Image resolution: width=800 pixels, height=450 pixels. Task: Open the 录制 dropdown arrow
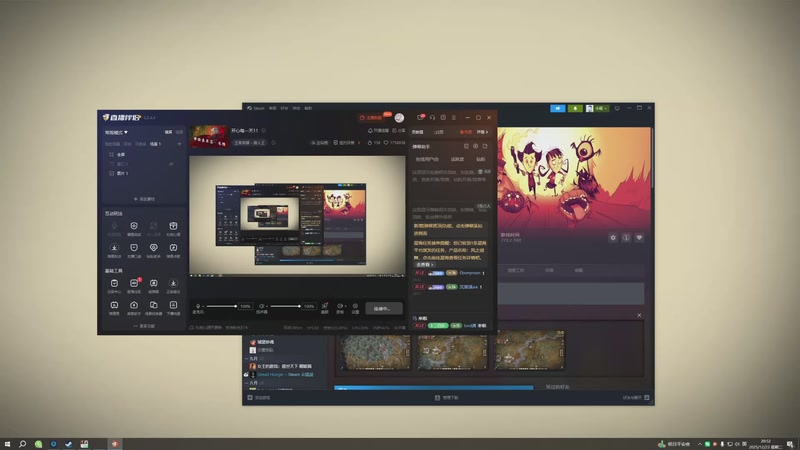(x=345, y=306)
